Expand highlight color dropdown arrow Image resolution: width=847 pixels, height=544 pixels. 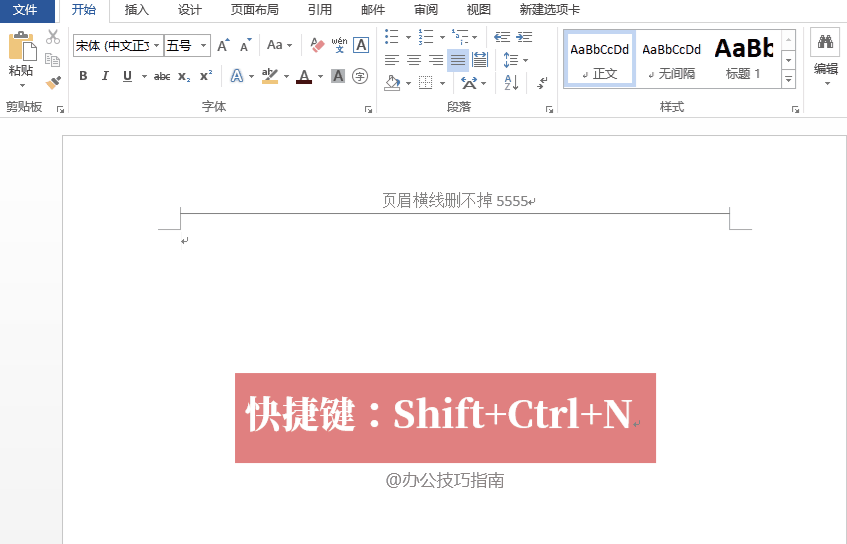pyautogui.click(x=286, y=77)
